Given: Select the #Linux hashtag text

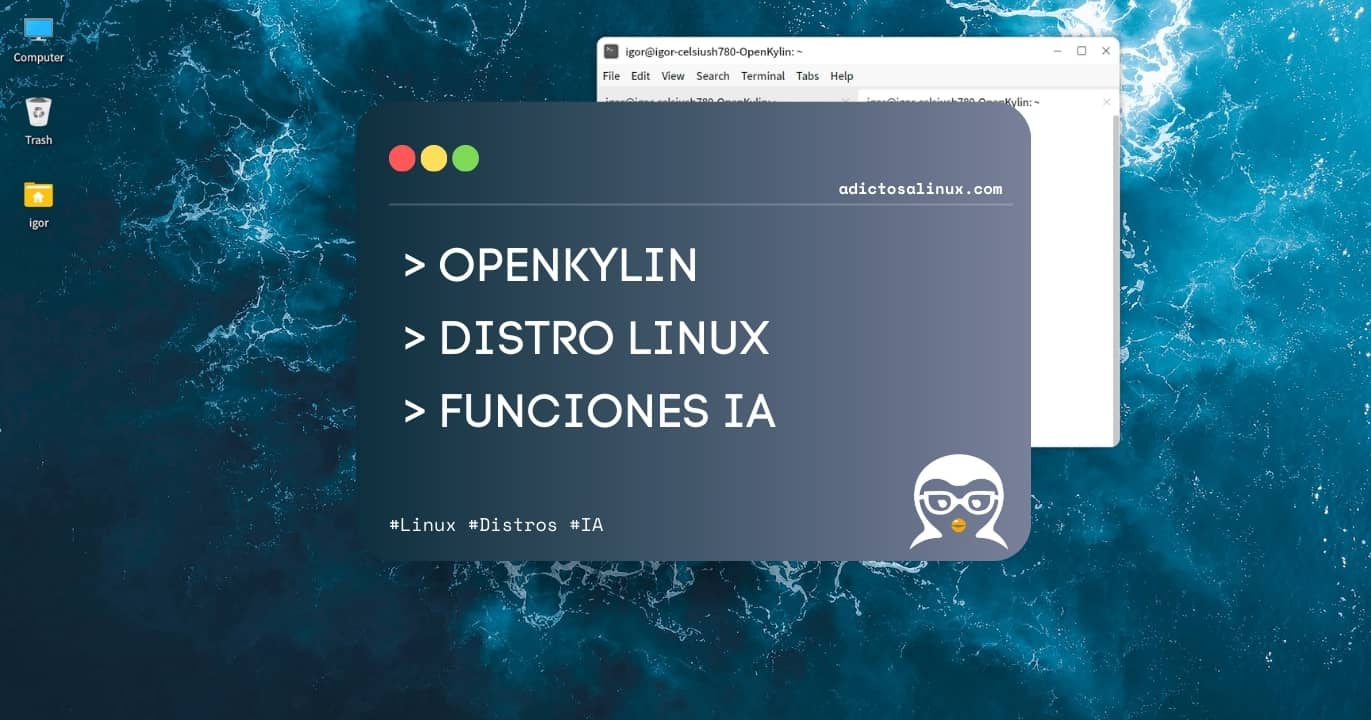Looking at the screenshot, I should pos(424,524).
